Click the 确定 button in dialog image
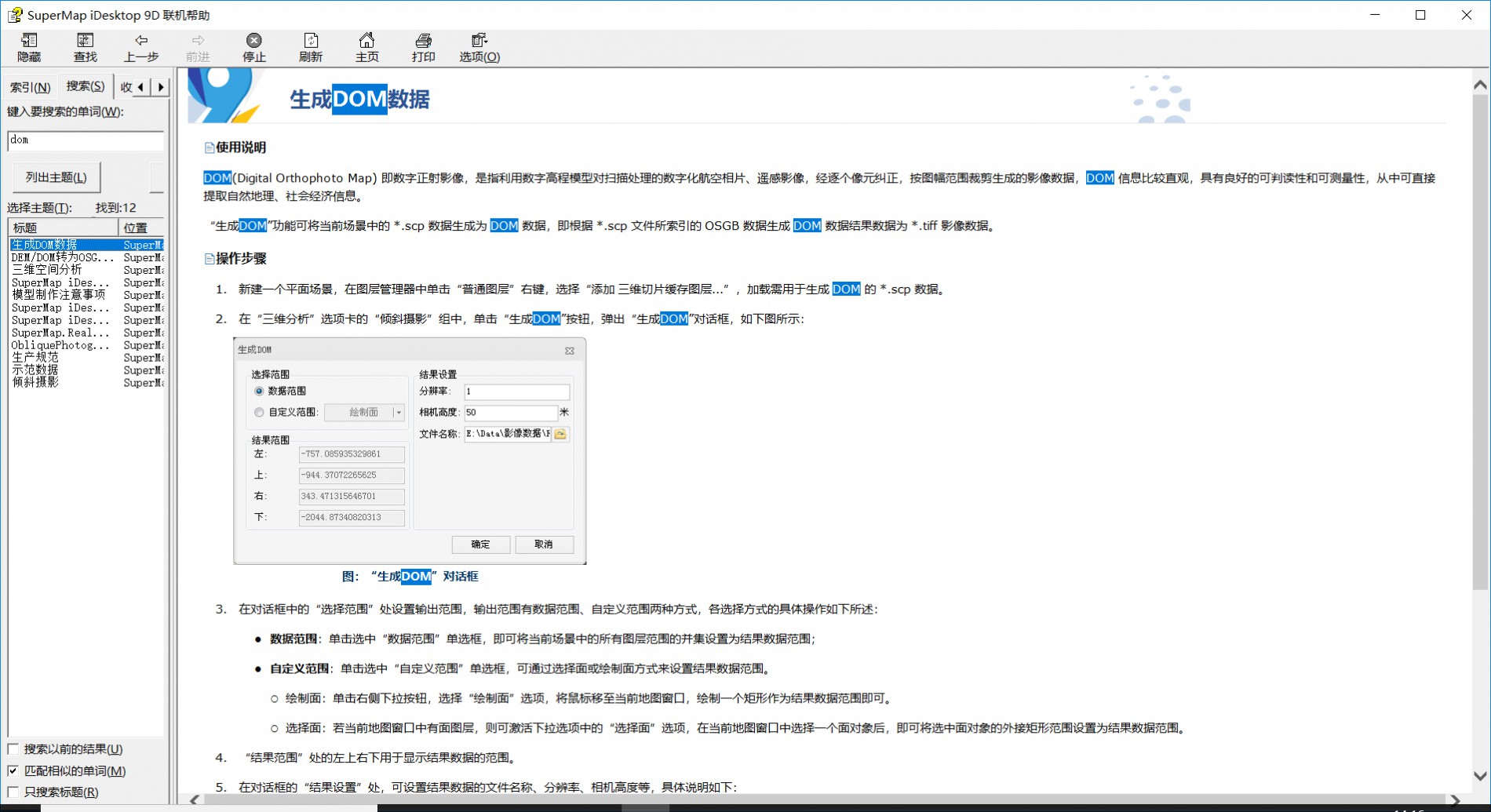The image size is (1491, 812). point(480,544)
